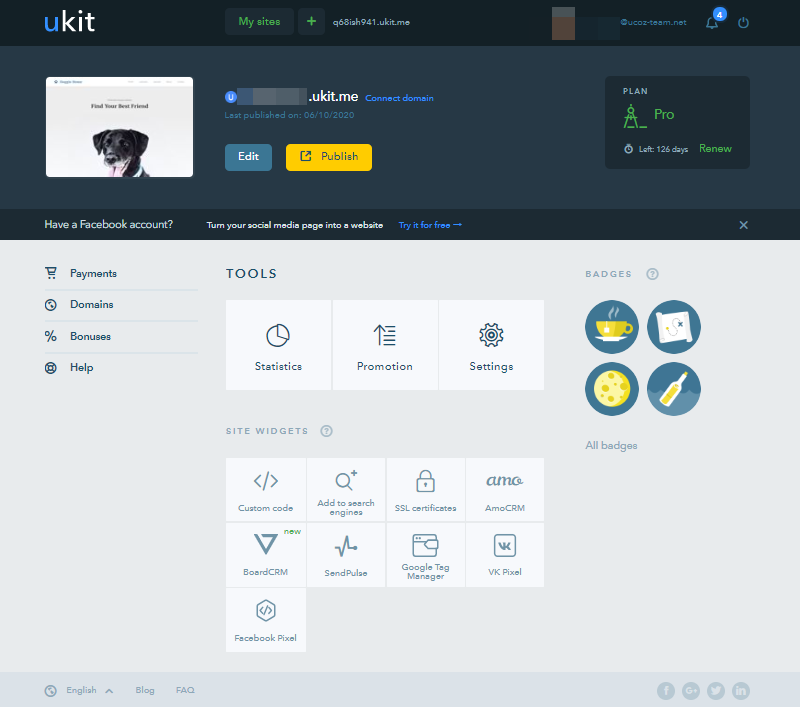
Task: Set up the VK Pixel widget
Action: pyautogui.click(x=505, y=554)
